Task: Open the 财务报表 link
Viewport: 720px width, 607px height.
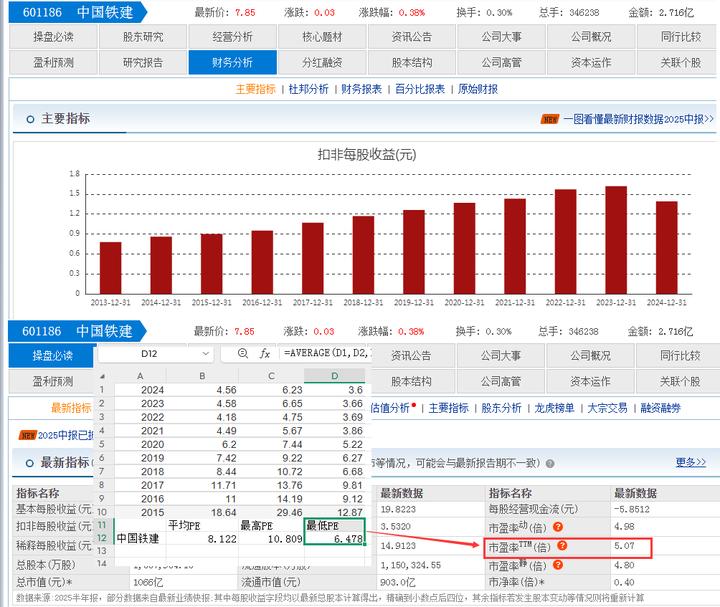Action: [361, 89]
